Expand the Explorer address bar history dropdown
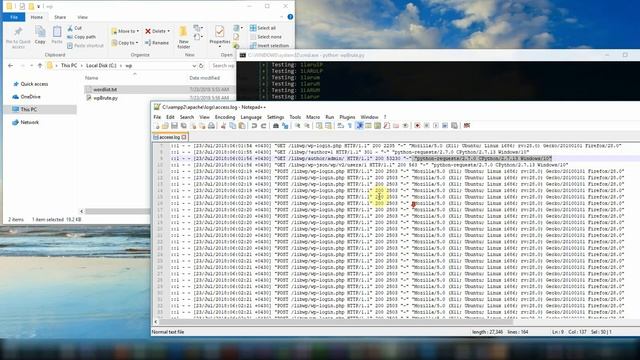This screenshot has width=640, height=360. point(194,65)
